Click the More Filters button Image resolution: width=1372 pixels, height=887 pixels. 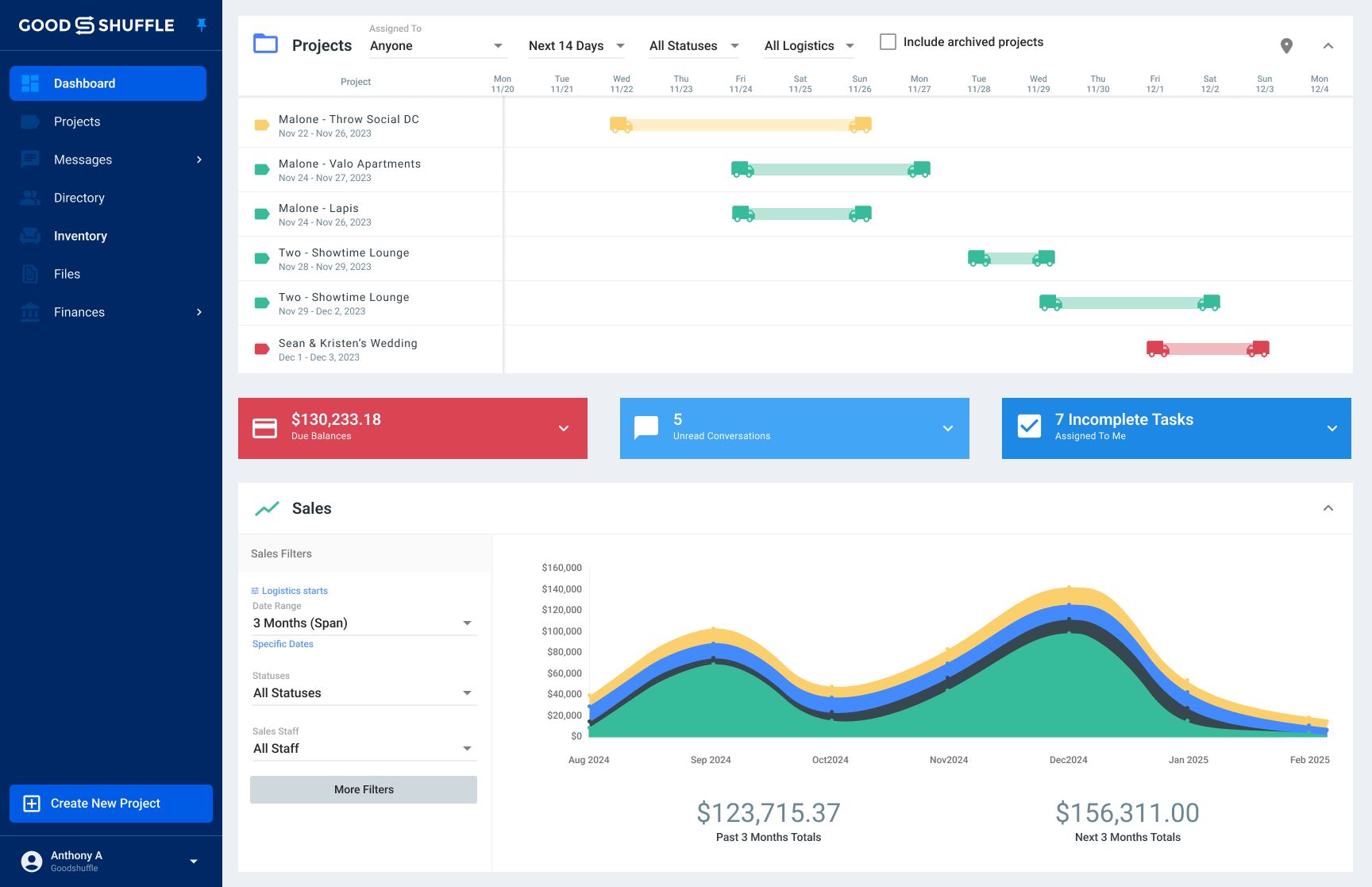[363, 789]
